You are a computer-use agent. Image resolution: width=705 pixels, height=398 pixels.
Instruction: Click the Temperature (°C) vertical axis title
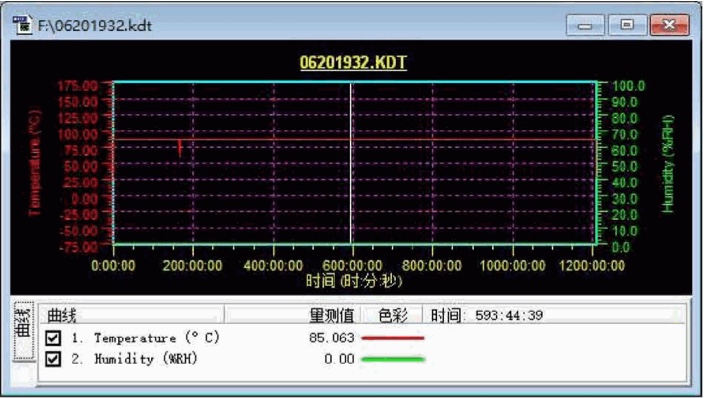[x=34, y=163]
